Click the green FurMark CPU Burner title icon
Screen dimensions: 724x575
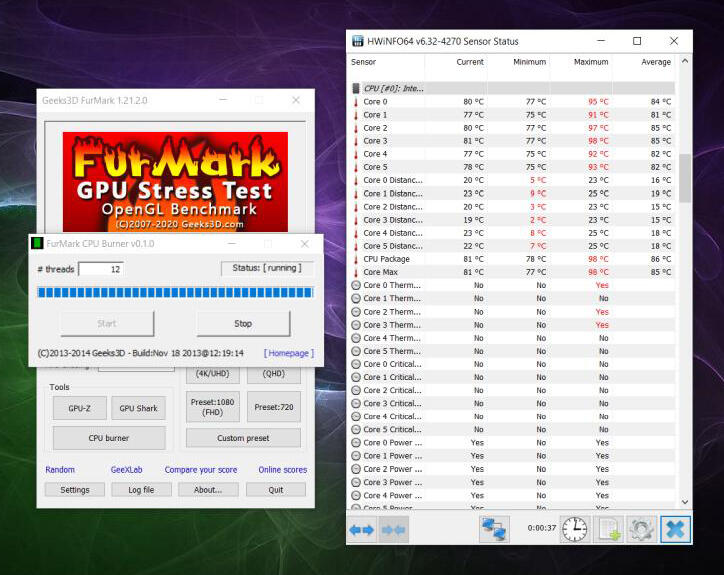(37, 243)
